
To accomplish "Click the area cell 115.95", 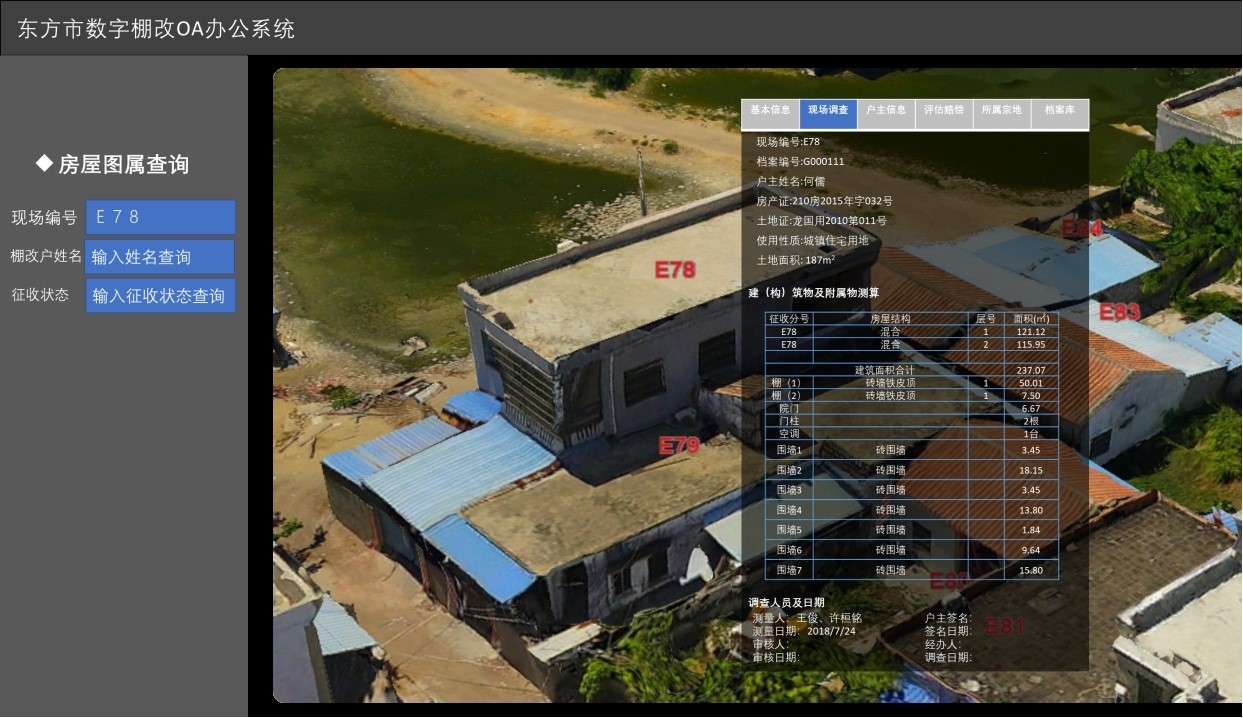I will pyautogui.click(x=1031, y=344).
